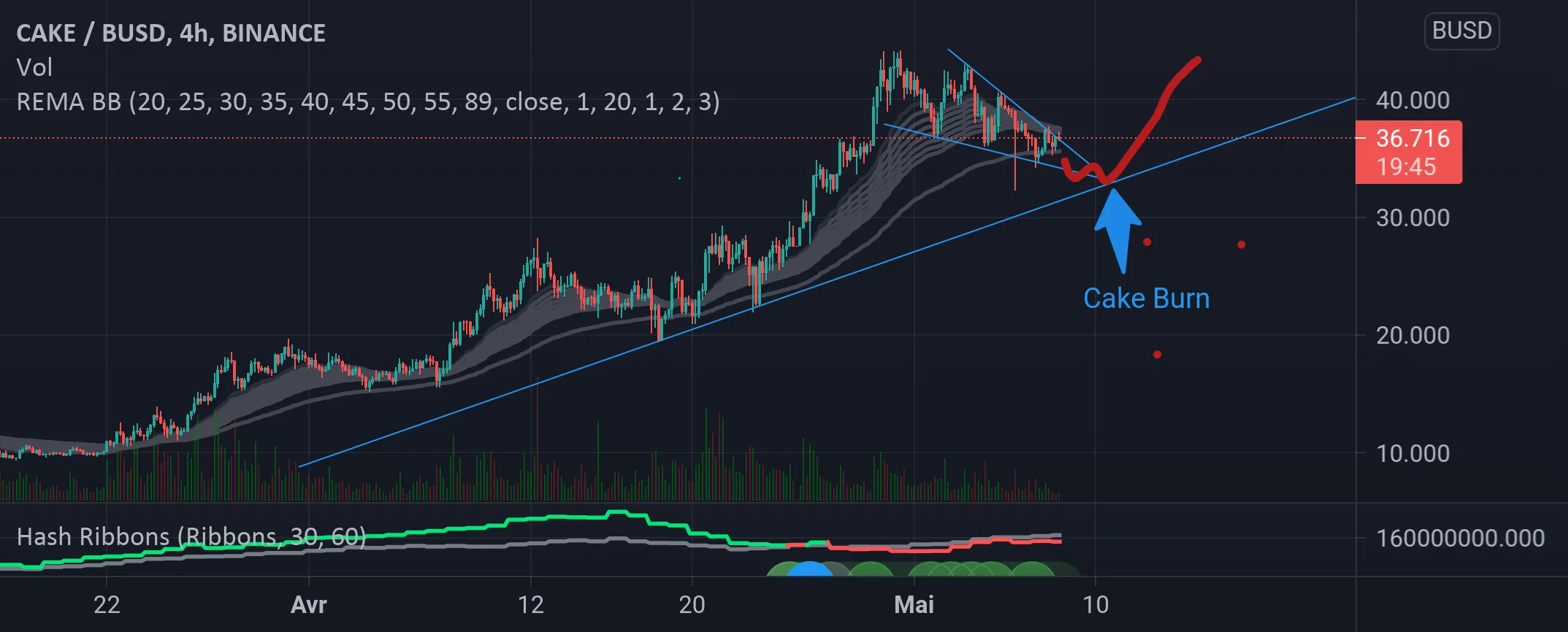The height and width of the screenshot is (632, 1568).
Task: Click the 40.000 price axis label
Action: click(x=1412, y=100)
